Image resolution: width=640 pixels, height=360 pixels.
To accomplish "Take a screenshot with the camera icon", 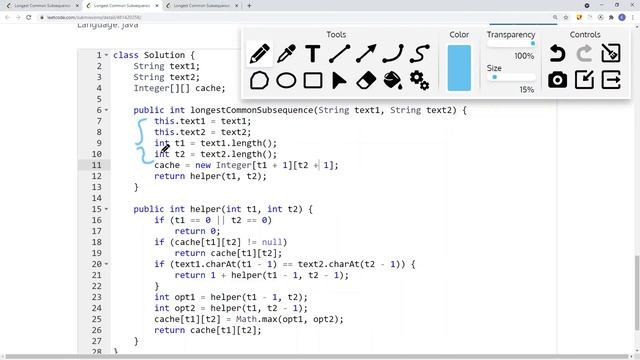I will pyautogui.click(x=557, y=80).
